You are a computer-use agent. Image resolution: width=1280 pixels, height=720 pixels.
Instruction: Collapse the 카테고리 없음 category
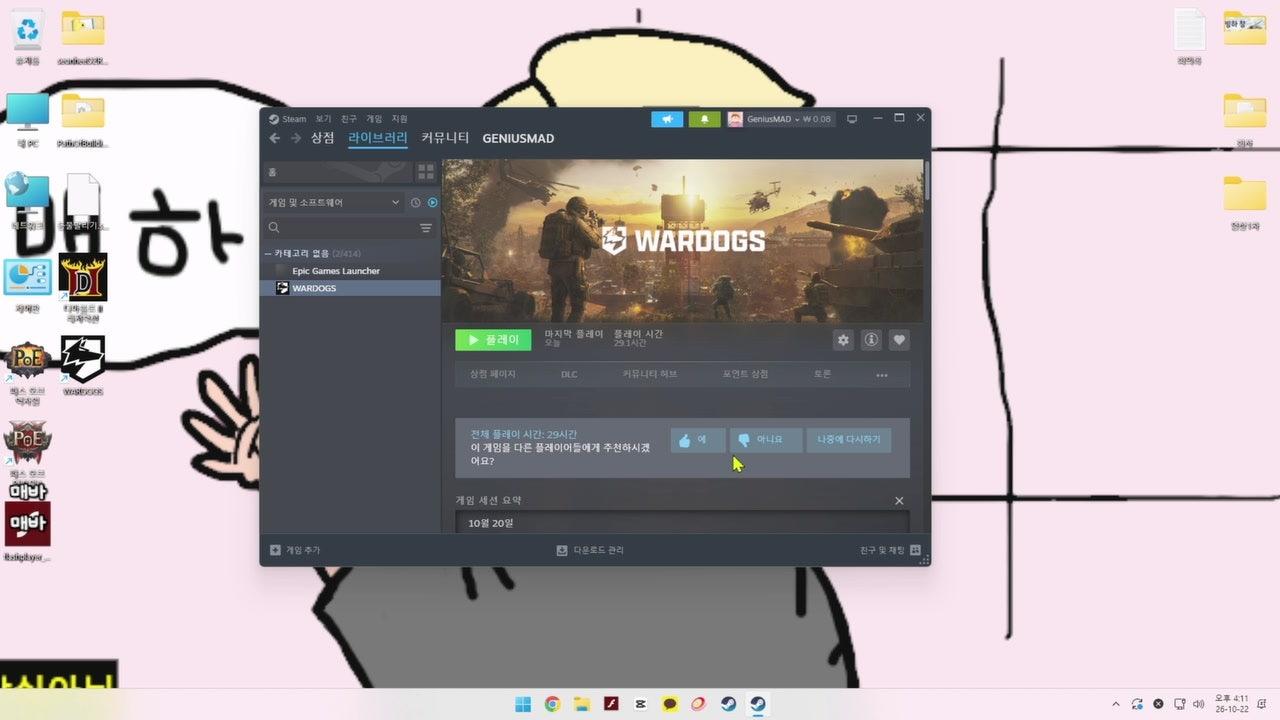(x=267, y=253)
